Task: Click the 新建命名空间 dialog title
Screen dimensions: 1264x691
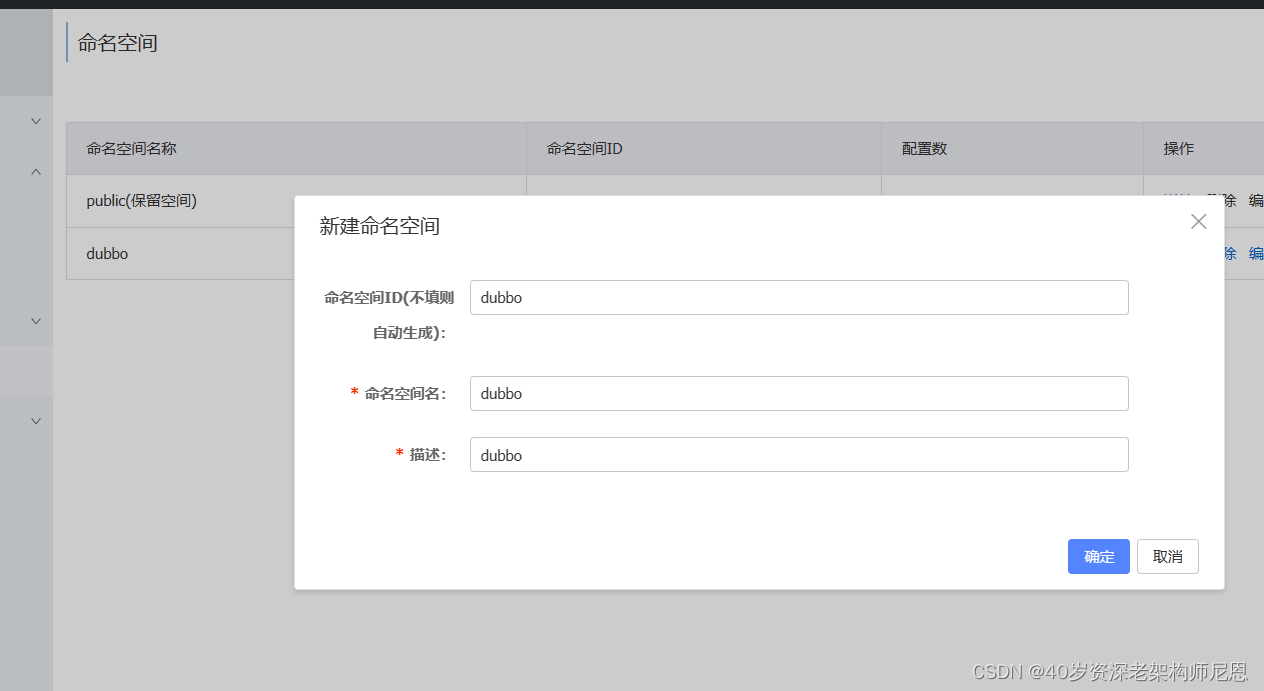Action: [x=379, y=226]
